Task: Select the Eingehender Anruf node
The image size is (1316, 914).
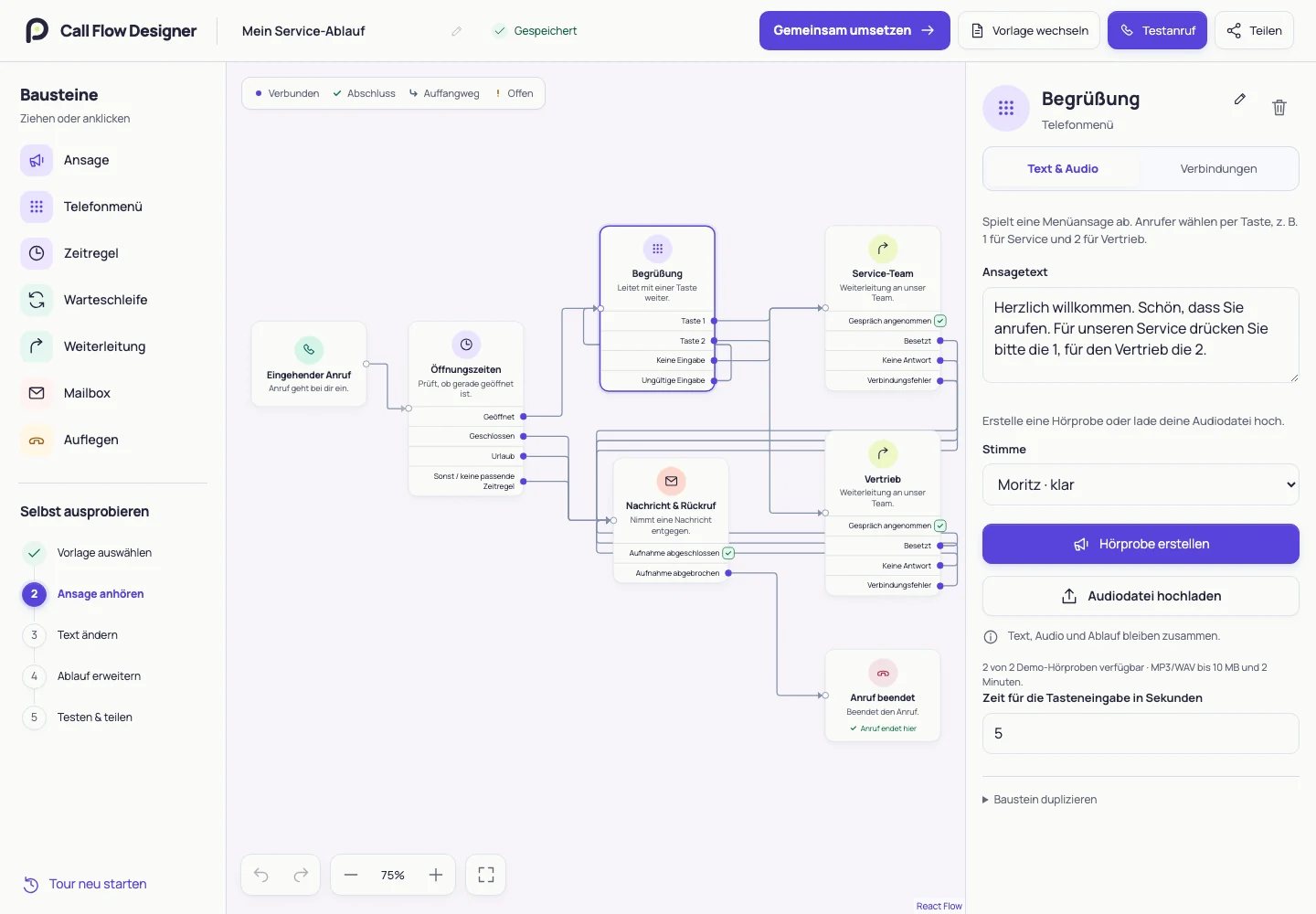Action: tap(309, 364)
